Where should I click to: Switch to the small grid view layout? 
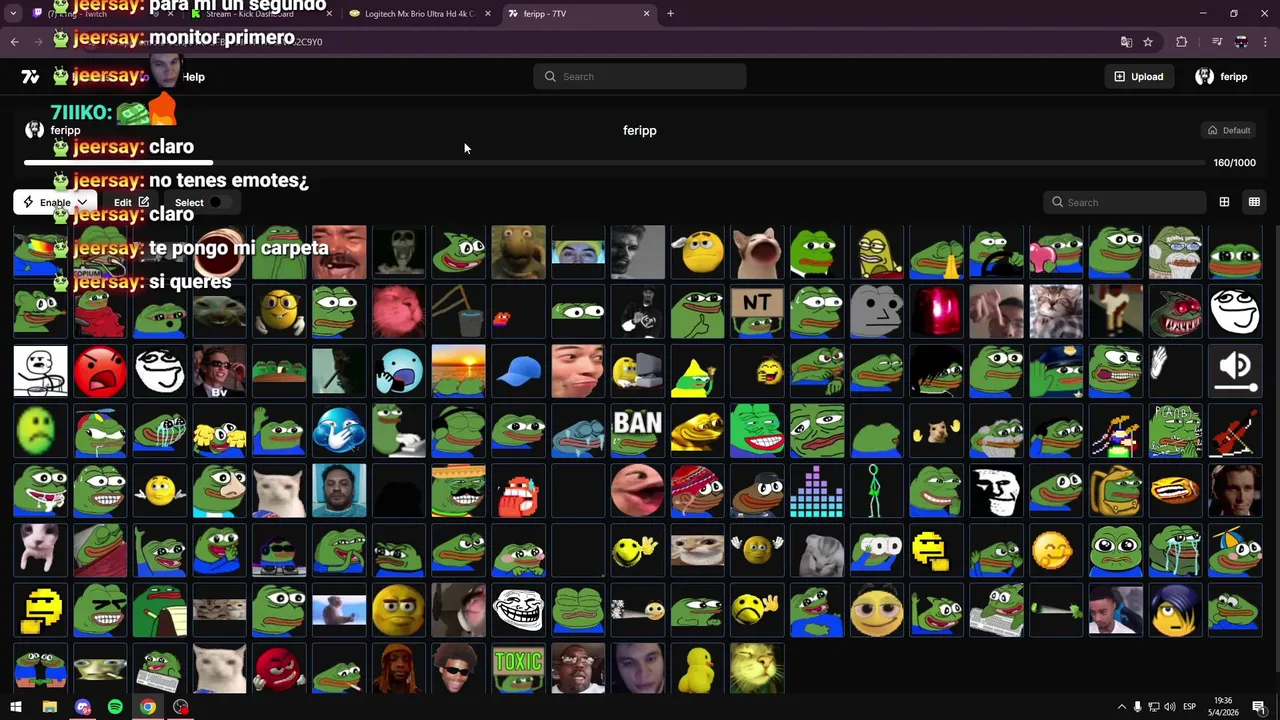pos(1224,202)
